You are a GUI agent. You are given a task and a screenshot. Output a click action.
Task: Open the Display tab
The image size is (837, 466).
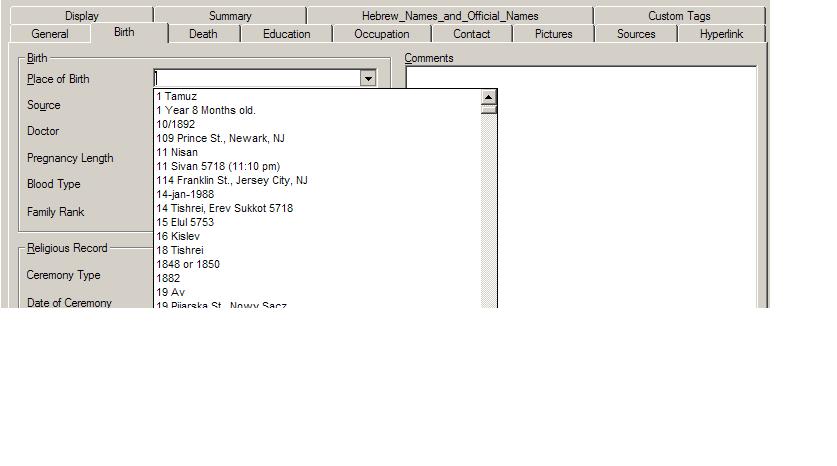[x=82, y=16]
